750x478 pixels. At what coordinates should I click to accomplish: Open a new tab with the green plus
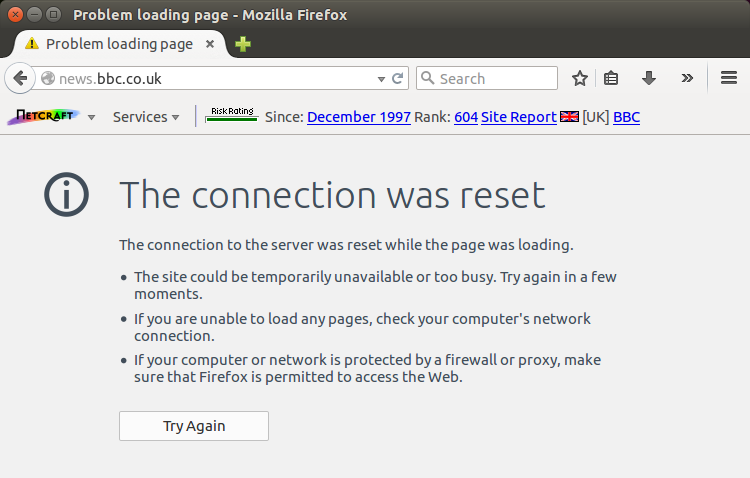243,44
